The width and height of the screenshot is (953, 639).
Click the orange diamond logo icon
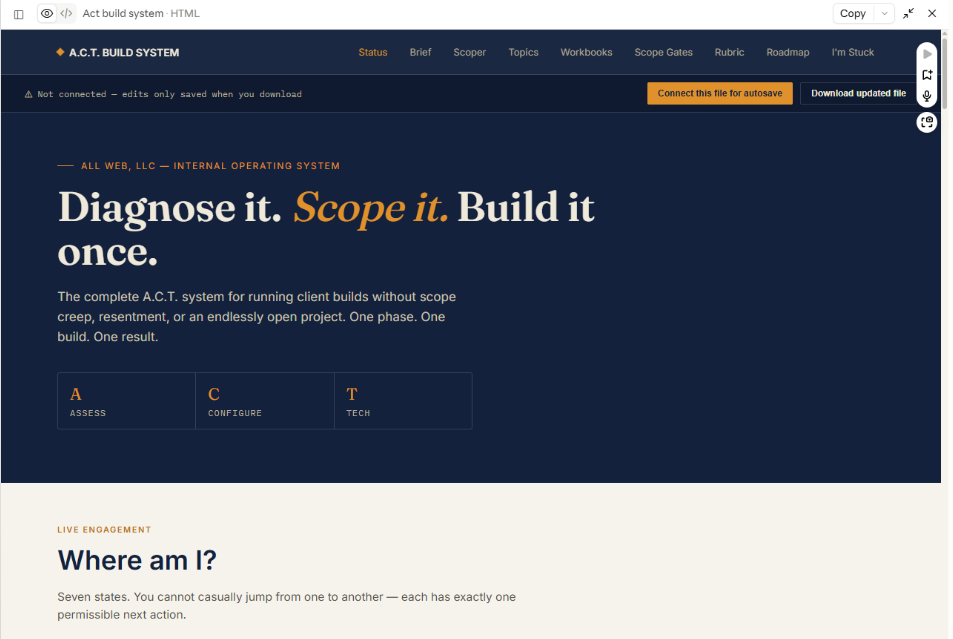pos(60,52)
